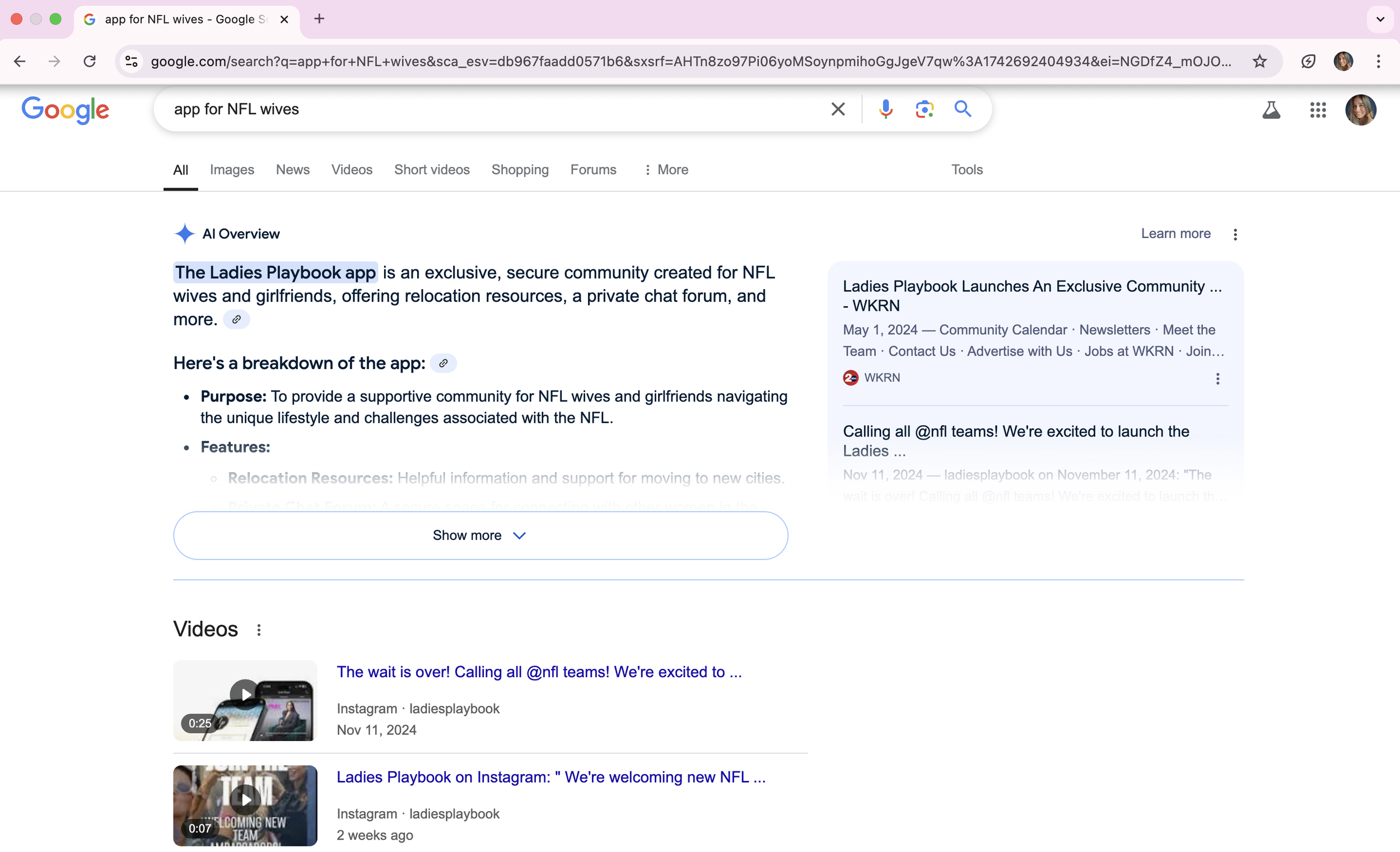Open Google Lens image search
The height and width of the screenshot is (852, 1400).
click(x=925, y=109)
